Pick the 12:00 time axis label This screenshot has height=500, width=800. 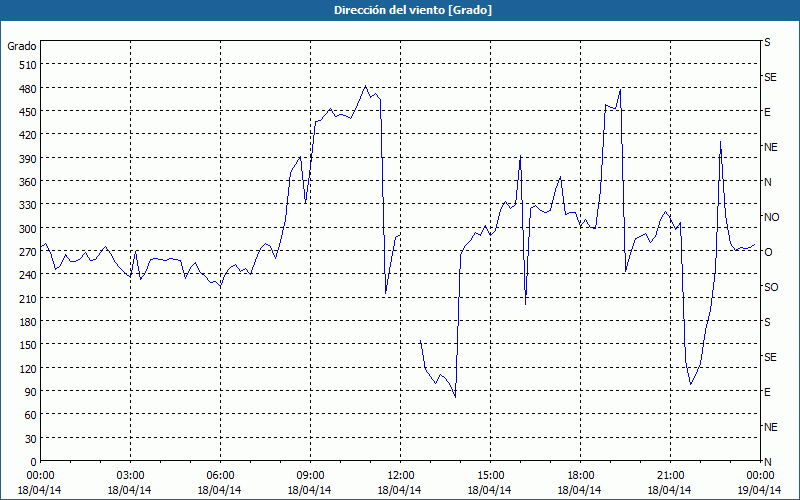click(401, 476)
